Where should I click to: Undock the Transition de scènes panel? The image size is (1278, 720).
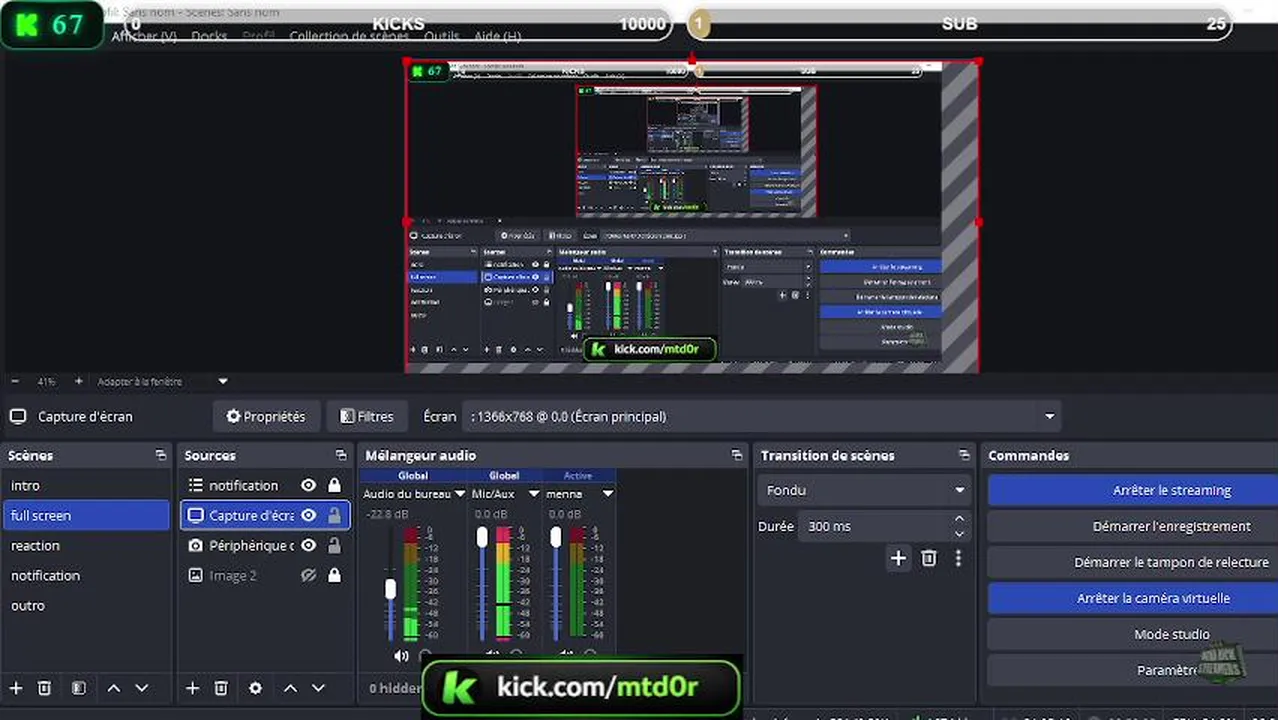pos(964,455)
